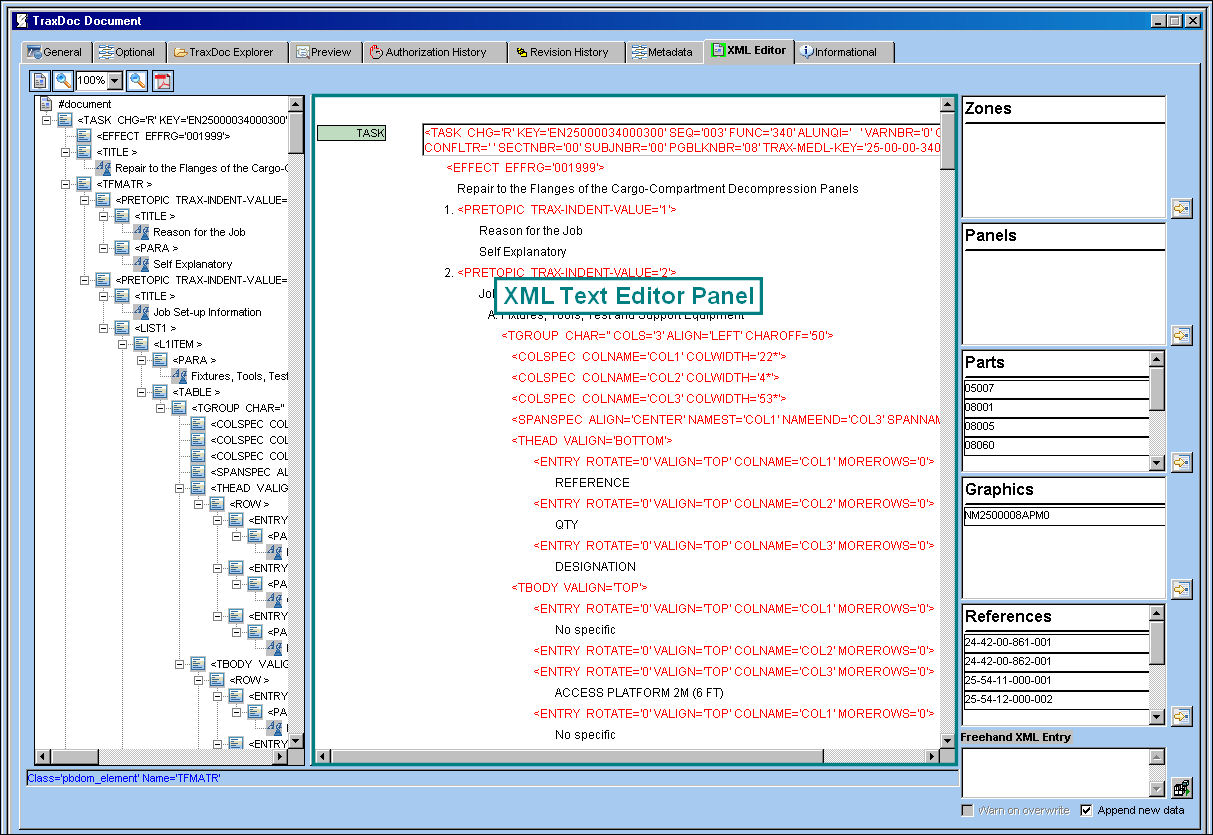Screen dimensions: 1213x835
Task: Click the References list scroll up arrow
Action: coord(1157,613)
